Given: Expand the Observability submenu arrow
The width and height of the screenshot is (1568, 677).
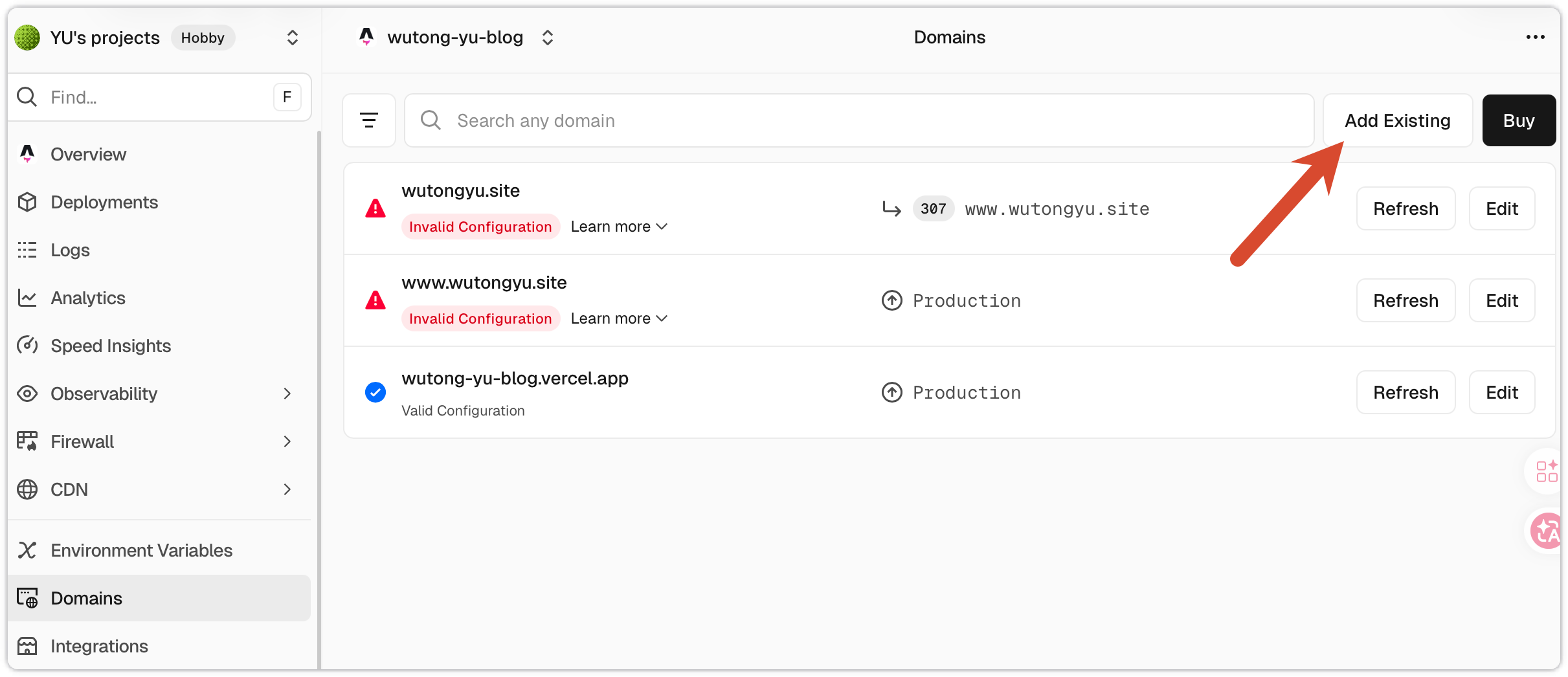Looking at the screenshot, I should [287, 394].
